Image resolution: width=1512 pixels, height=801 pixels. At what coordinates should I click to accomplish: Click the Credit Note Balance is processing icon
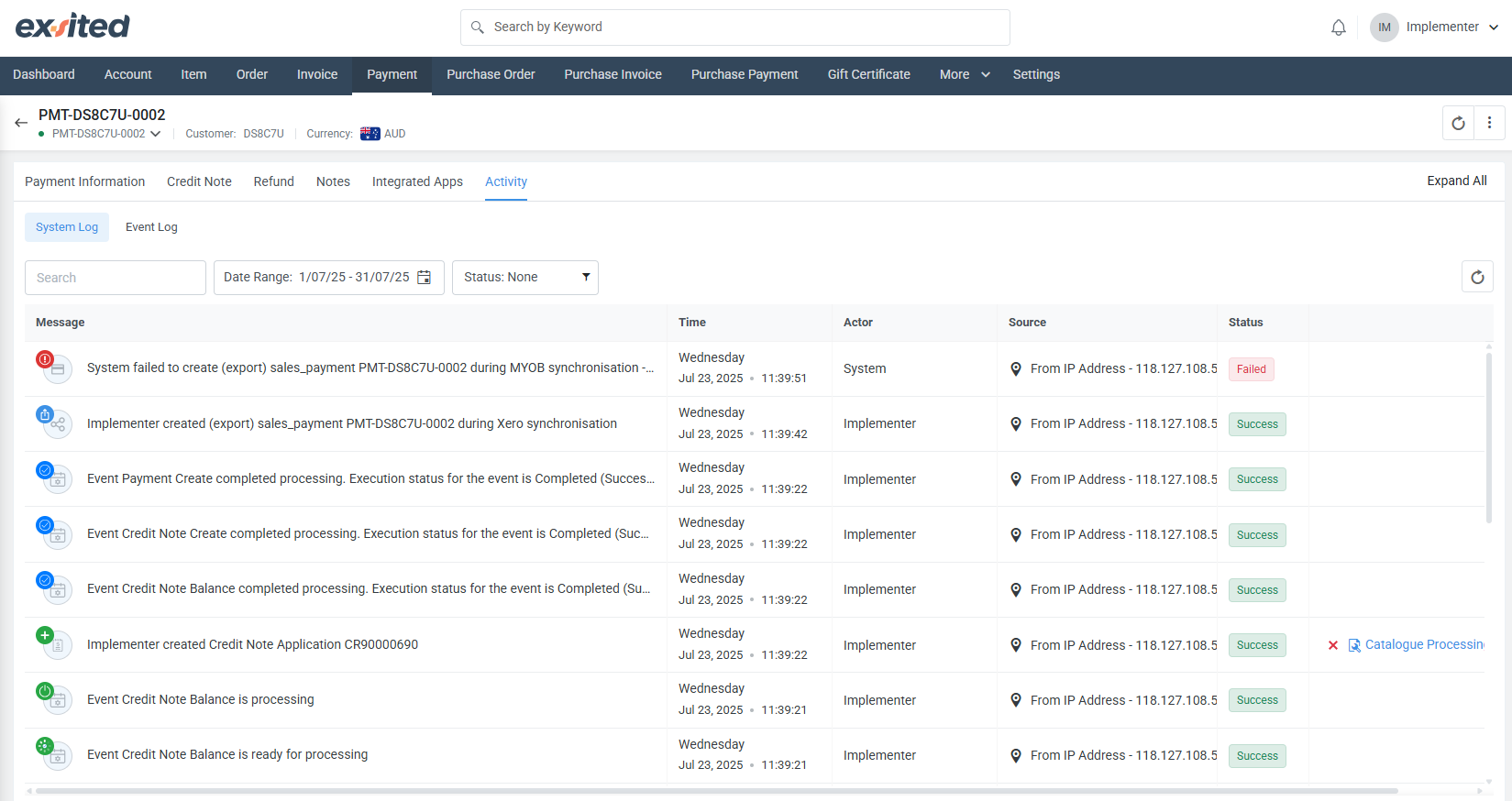53,698
